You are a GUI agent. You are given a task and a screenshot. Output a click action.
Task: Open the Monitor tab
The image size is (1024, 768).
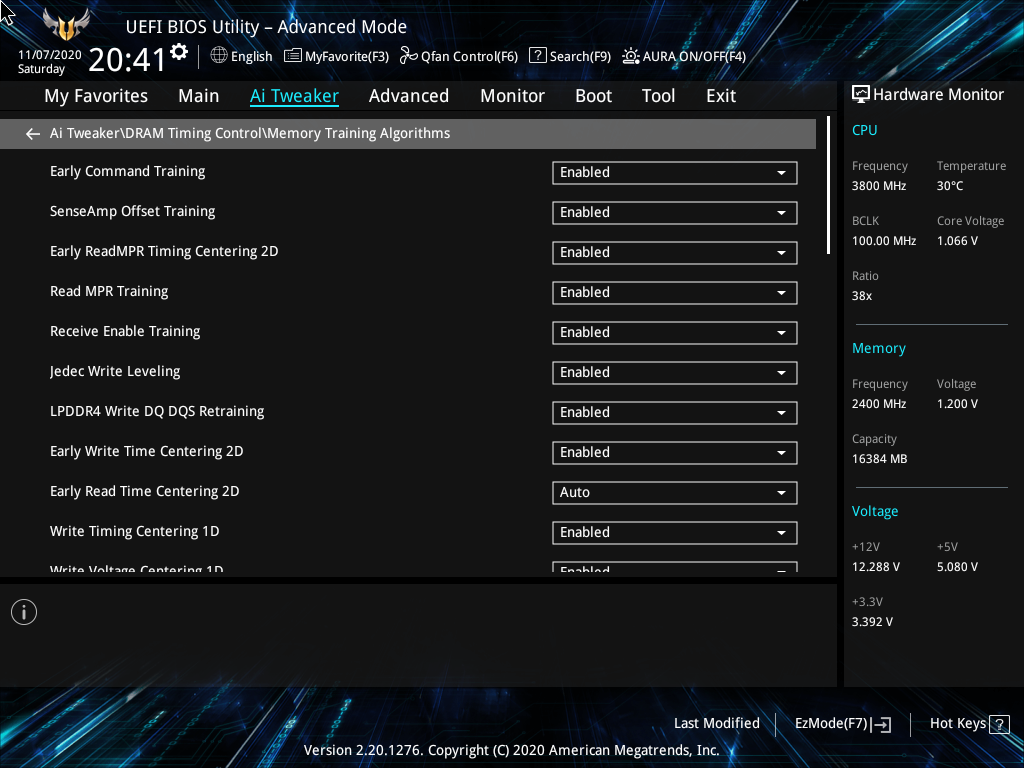(513, 96)
